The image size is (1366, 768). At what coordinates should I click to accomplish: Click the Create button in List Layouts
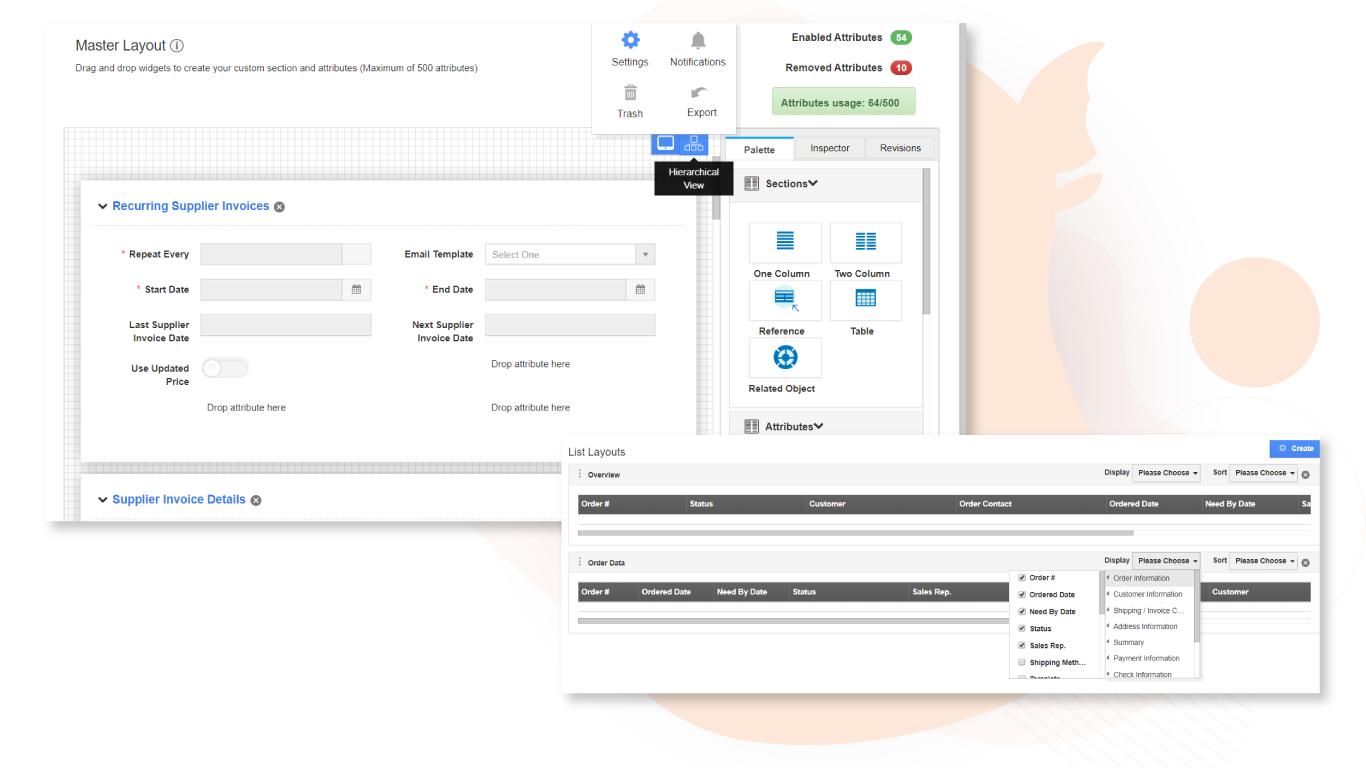coord(1295,449)
